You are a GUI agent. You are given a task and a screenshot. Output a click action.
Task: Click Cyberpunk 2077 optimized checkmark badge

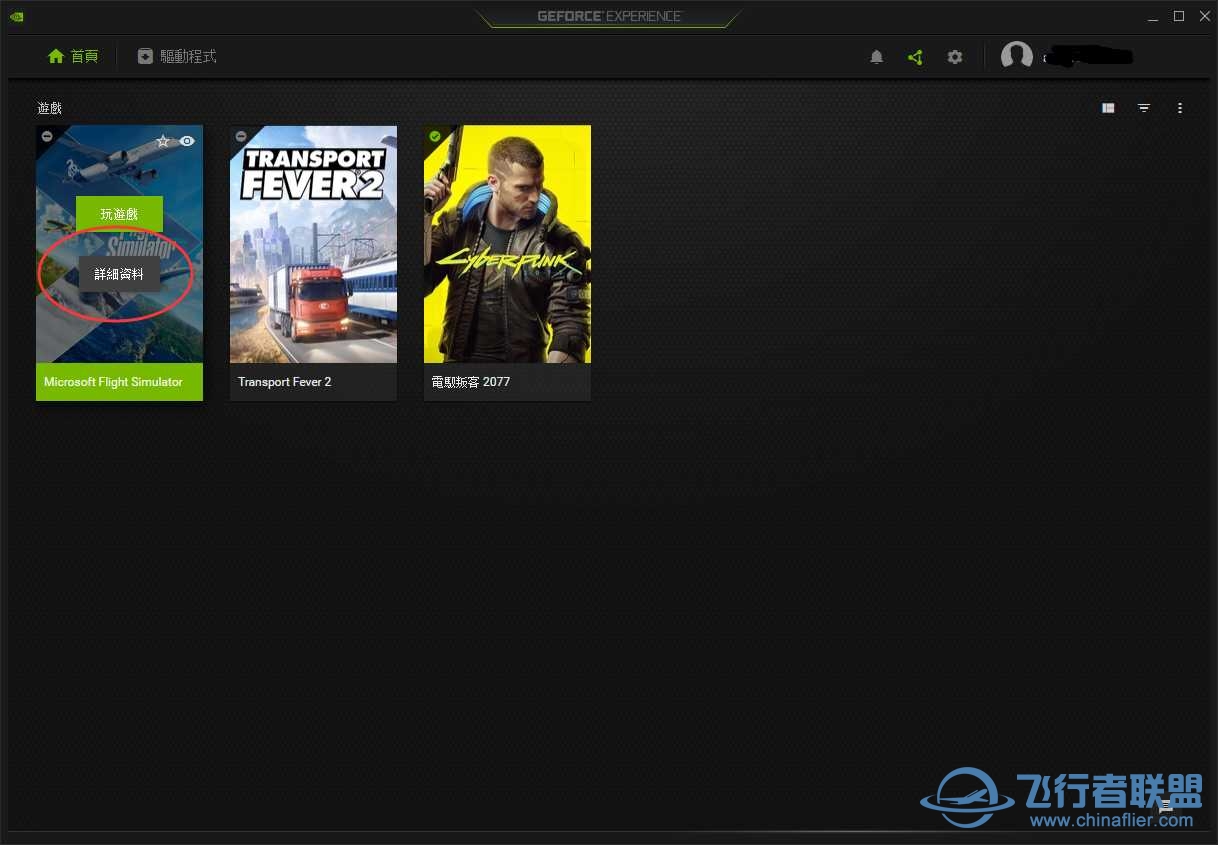coord(435,136)
